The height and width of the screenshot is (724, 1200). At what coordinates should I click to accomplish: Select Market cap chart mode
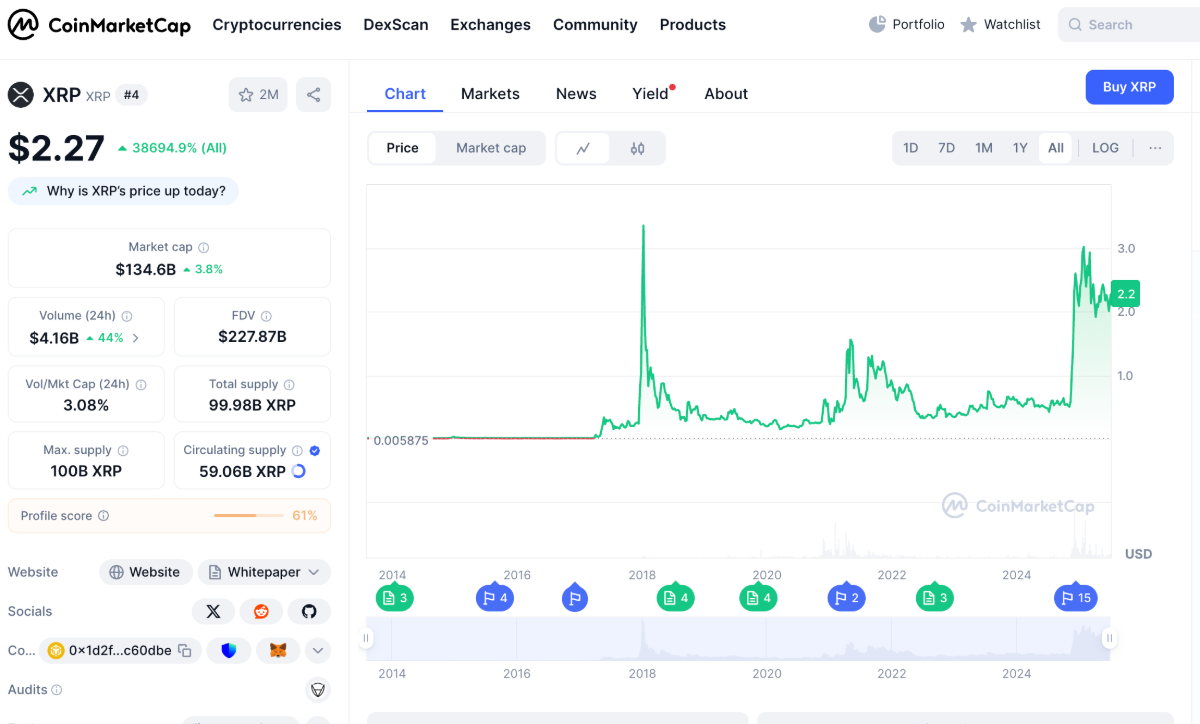click(x=491, y=148)
